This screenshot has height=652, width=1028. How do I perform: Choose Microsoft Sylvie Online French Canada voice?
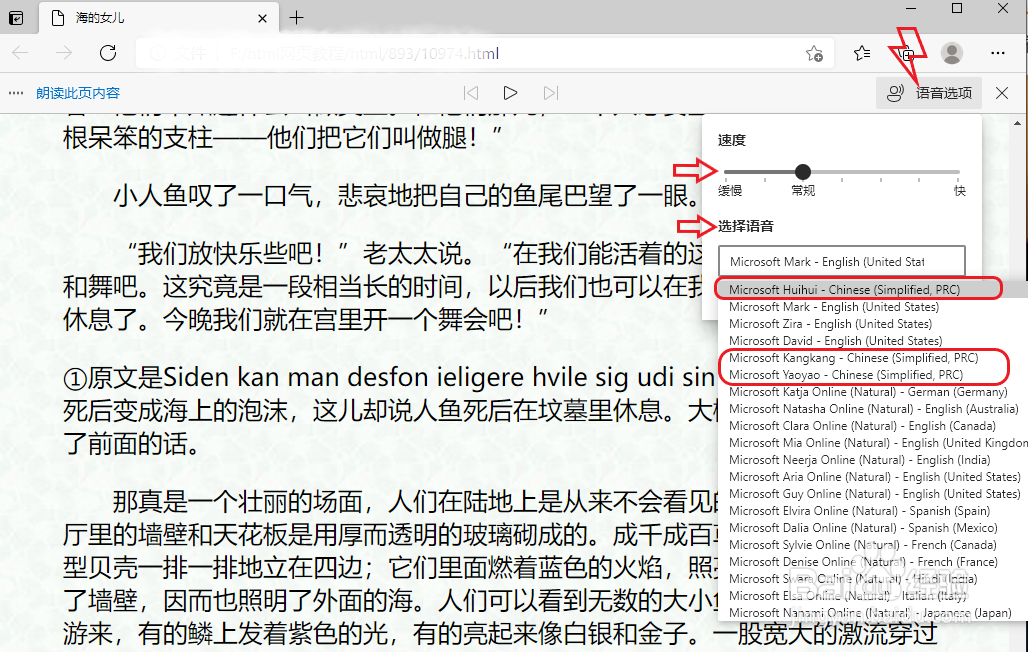coord(871,545)
